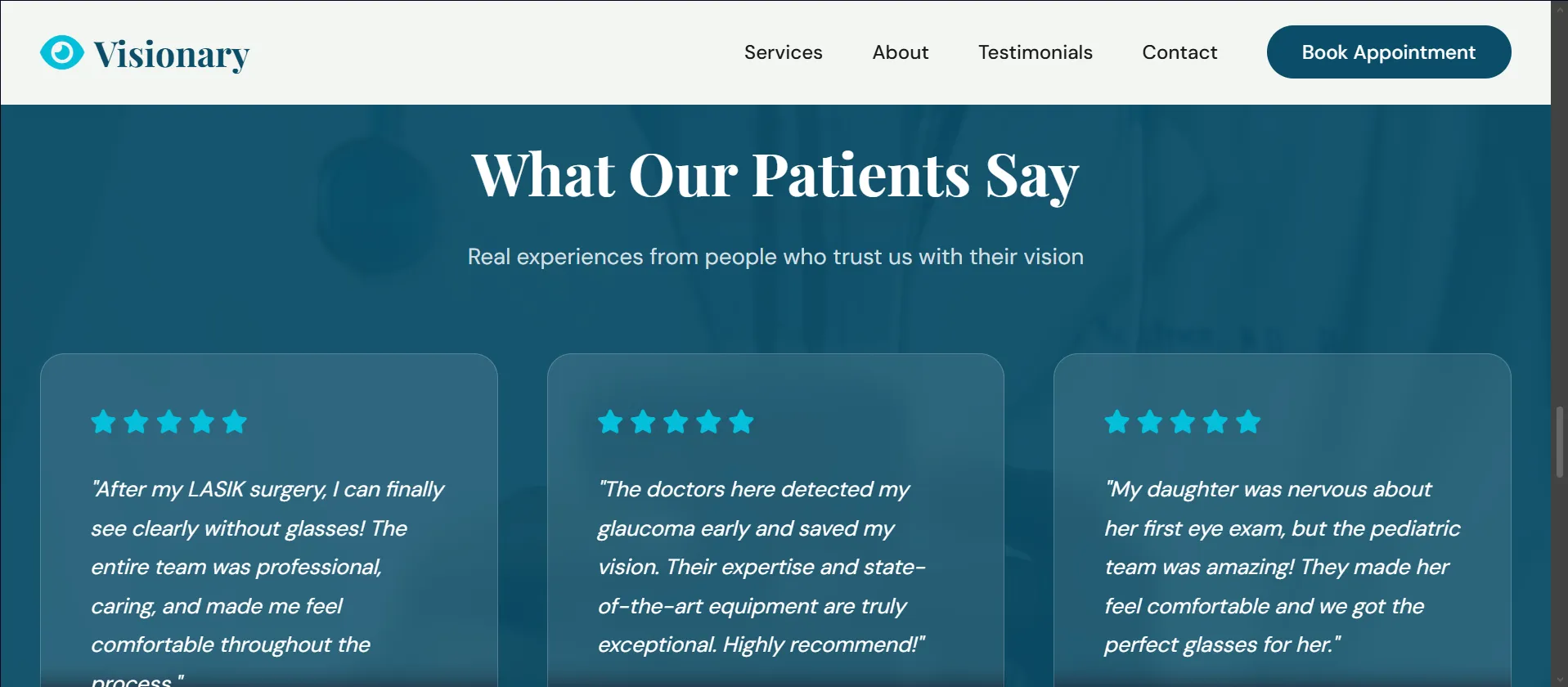Click second star in pediatric review card
The height and width of the screenshot is (687, 1568).
[x=1149, y=422]
